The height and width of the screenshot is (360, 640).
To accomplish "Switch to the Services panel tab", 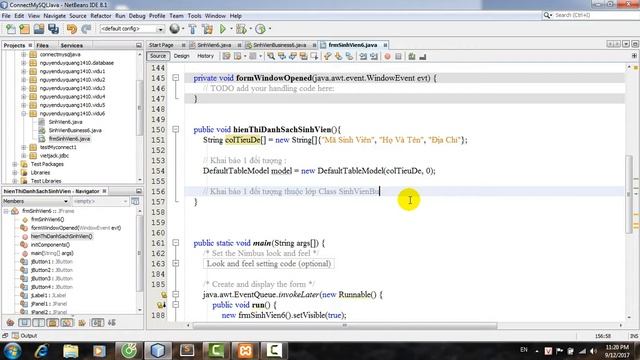I will pos(71,45).
